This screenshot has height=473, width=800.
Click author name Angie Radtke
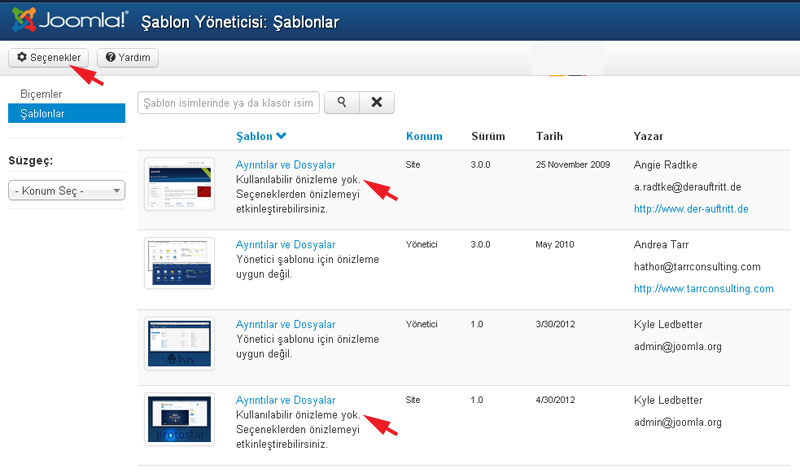pyautogui.click(x=665, y=165)
